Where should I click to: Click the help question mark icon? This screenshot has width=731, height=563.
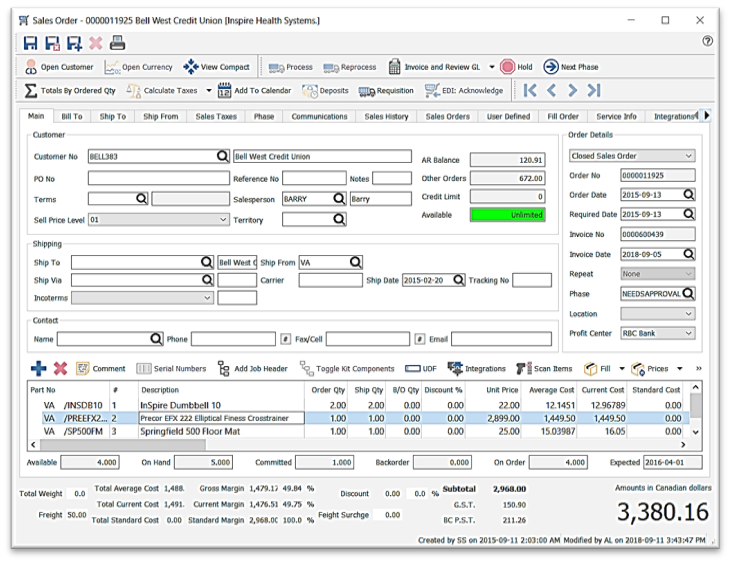707,42
